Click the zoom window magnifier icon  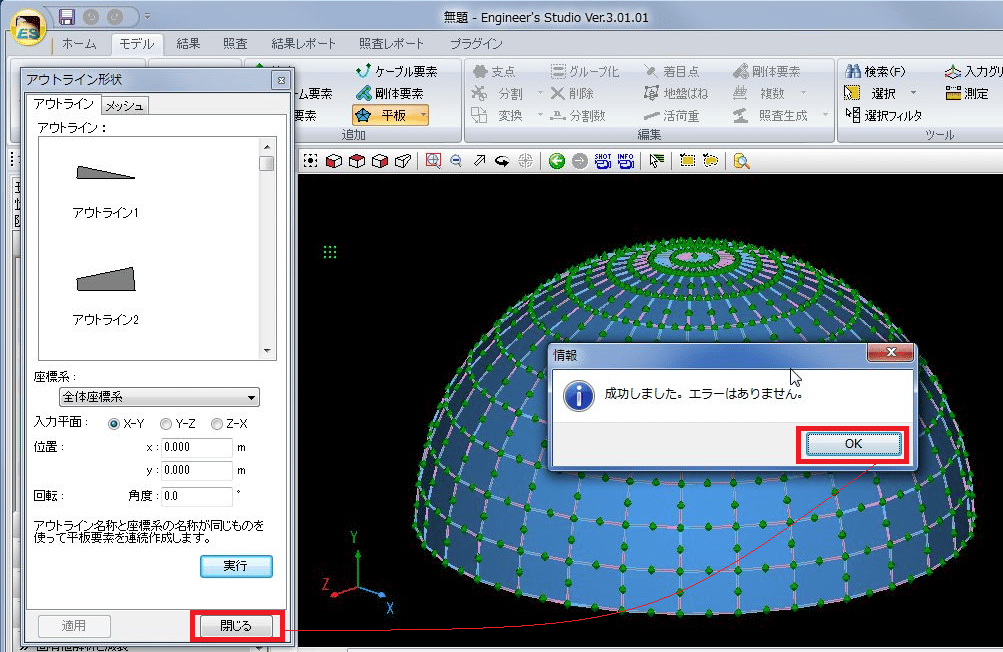432,161
